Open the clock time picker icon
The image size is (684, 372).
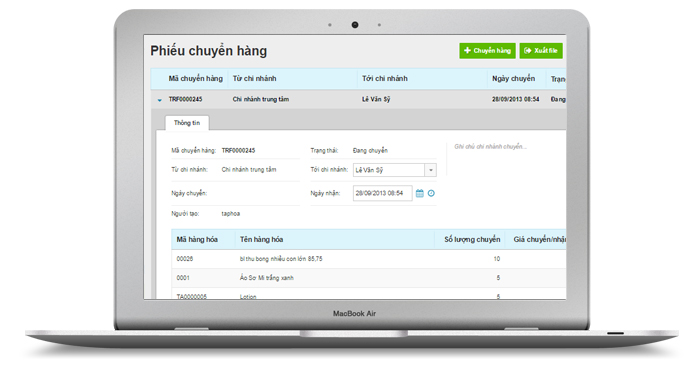431,193
